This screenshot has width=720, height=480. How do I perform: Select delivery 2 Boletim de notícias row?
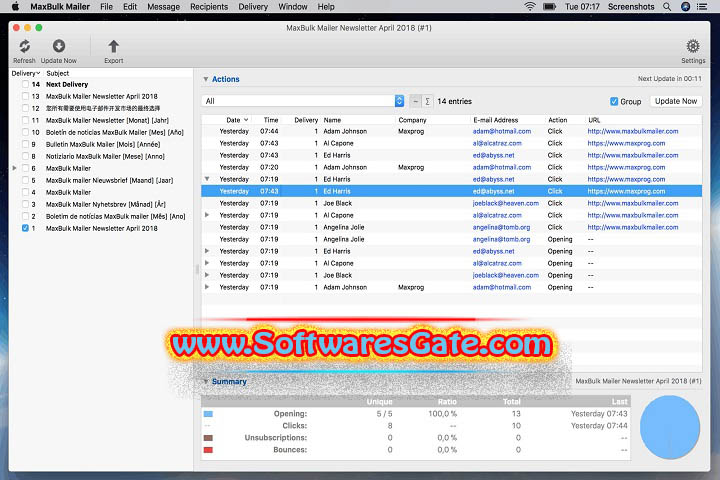(102, 216)
